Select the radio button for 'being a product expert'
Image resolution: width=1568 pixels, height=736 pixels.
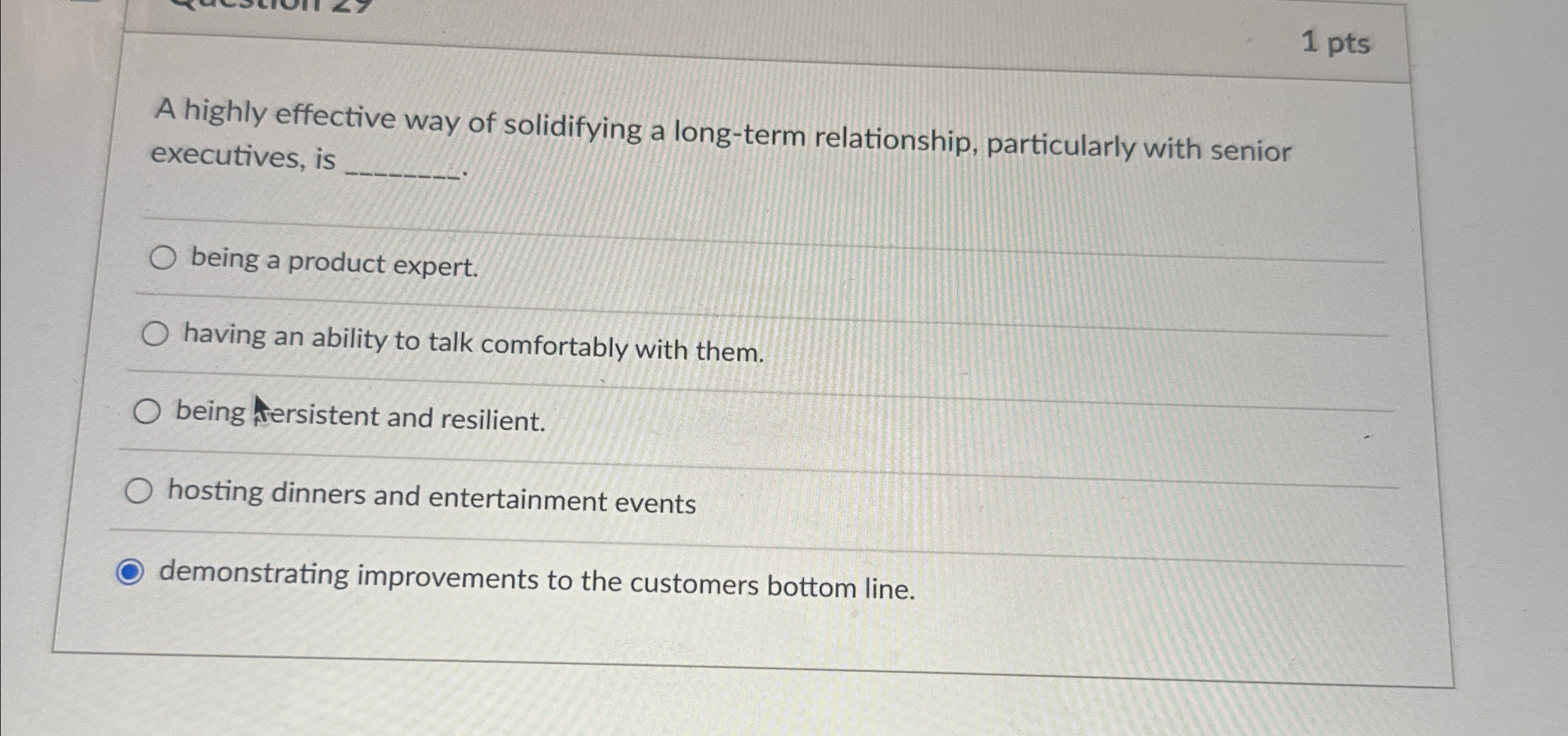(x=163, y=258)
